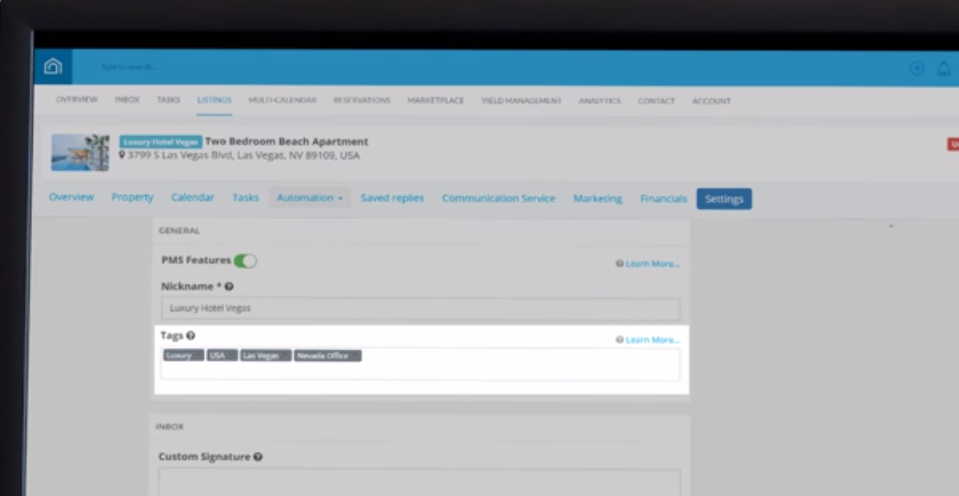959x496 pixels.
Task: Click the Nickname input field
Action: 420,309
